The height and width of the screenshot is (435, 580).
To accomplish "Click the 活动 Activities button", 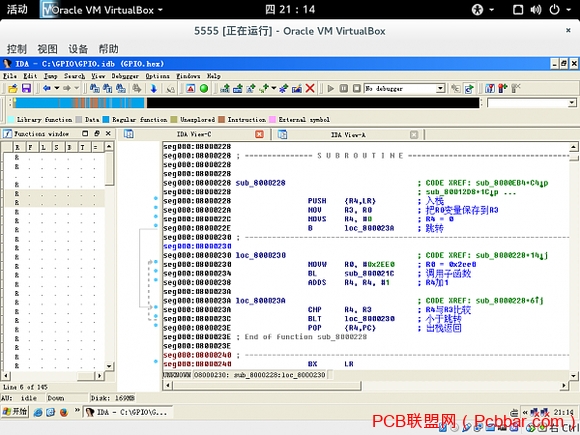I will click(17, 10).
